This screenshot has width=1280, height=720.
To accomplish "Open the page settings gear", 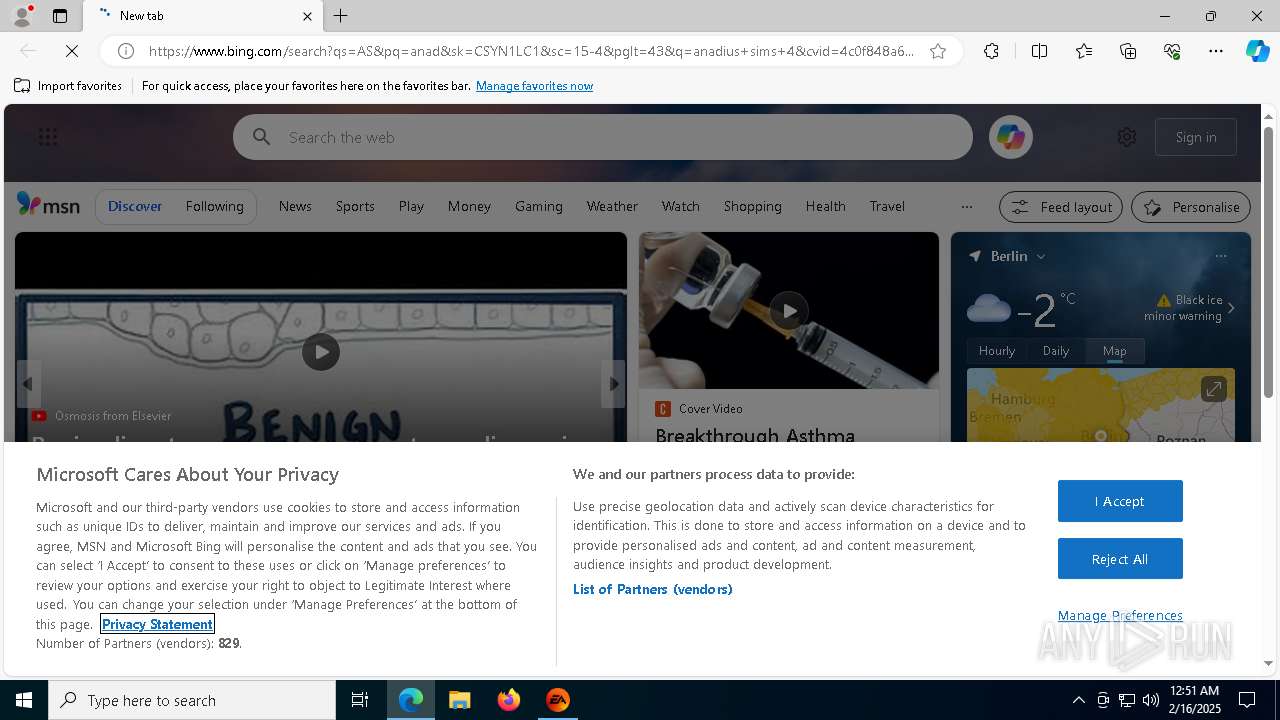I will 1127,137.
